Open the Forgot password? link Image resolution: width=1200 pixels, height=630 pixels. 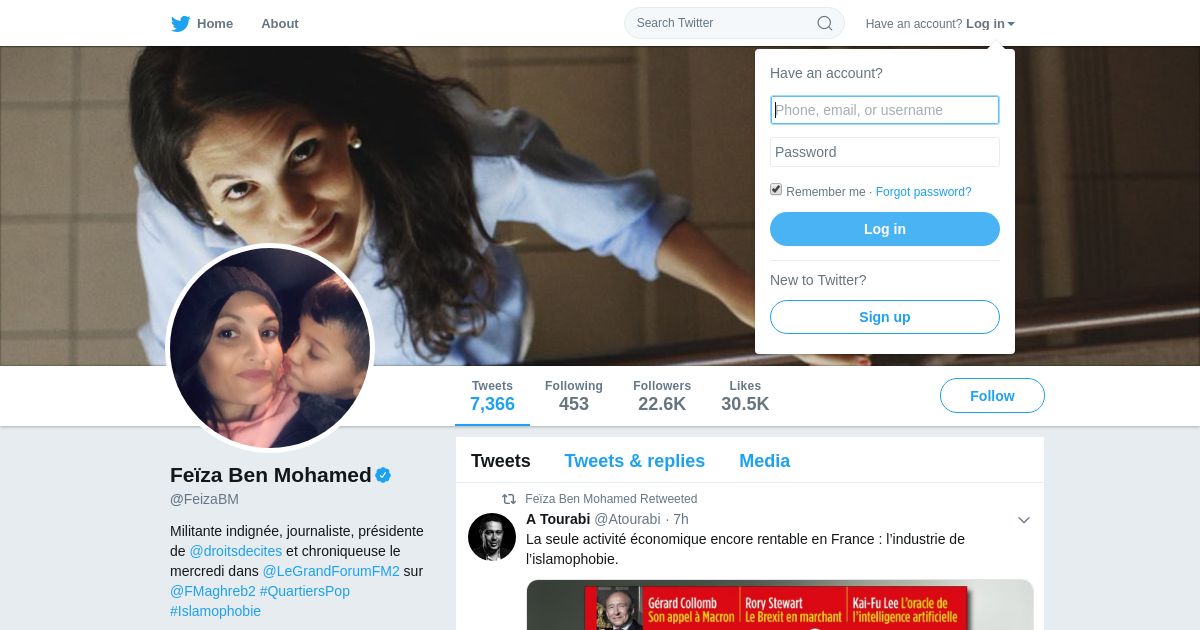pos(923,192)
